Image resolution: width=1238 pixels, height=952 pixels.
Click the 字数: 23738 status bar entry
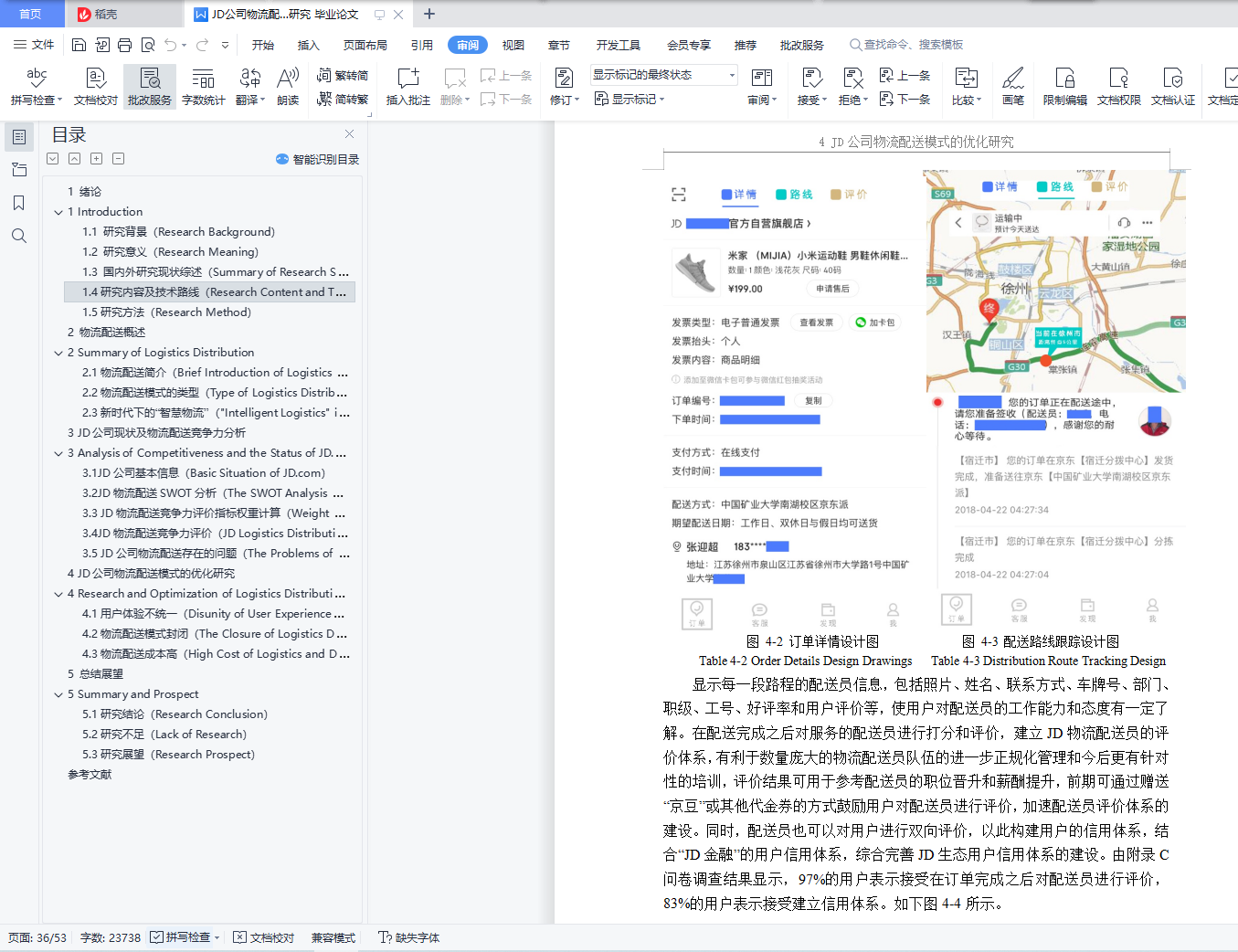(111, 937)
